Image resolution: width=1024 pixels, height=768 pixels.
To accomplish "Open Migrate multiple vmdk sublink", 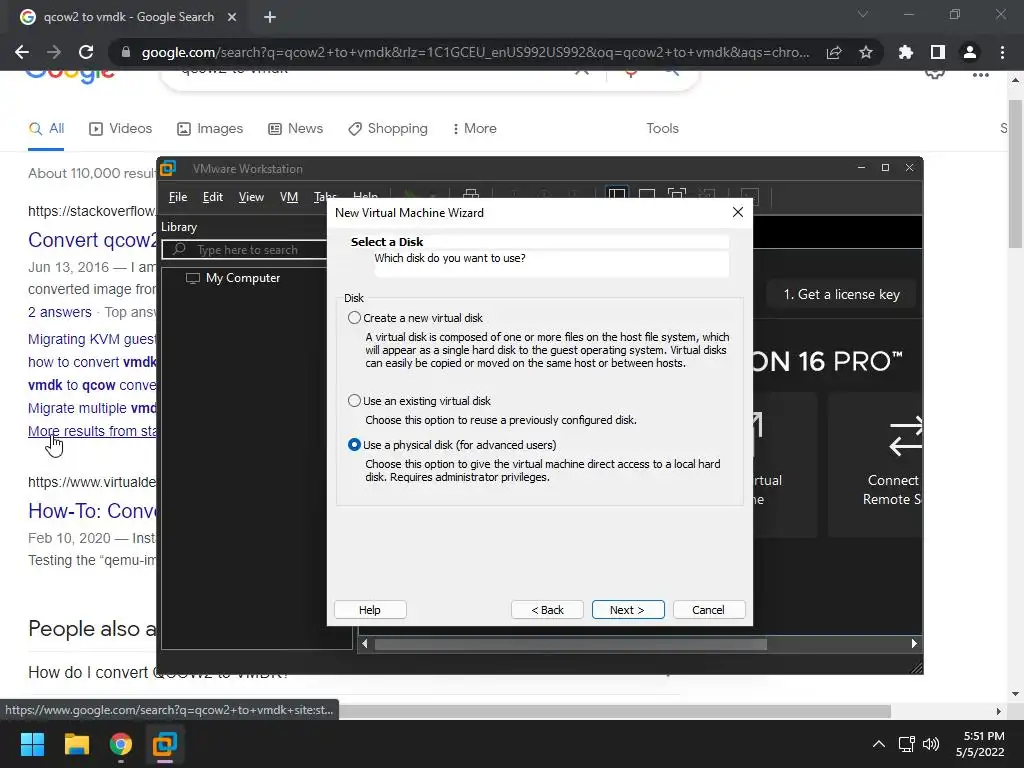I will 91,408.
